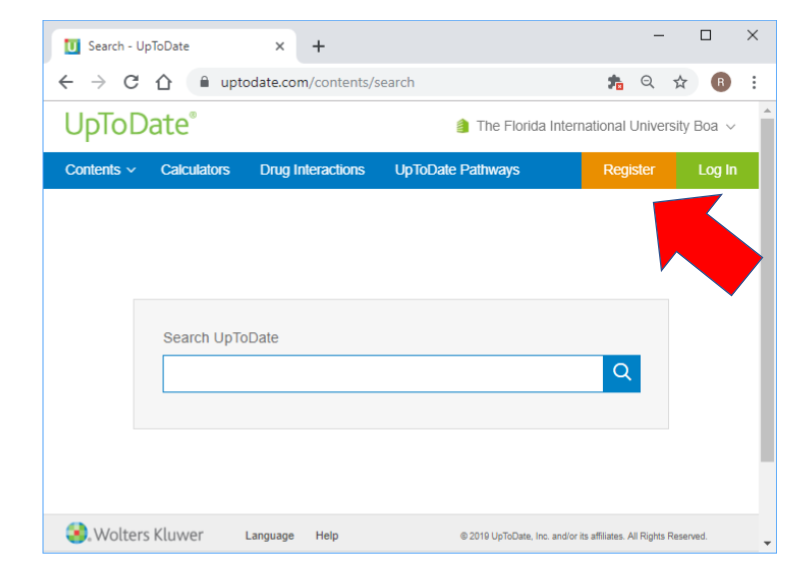Go back using the browser back arrow

point(66,82)
